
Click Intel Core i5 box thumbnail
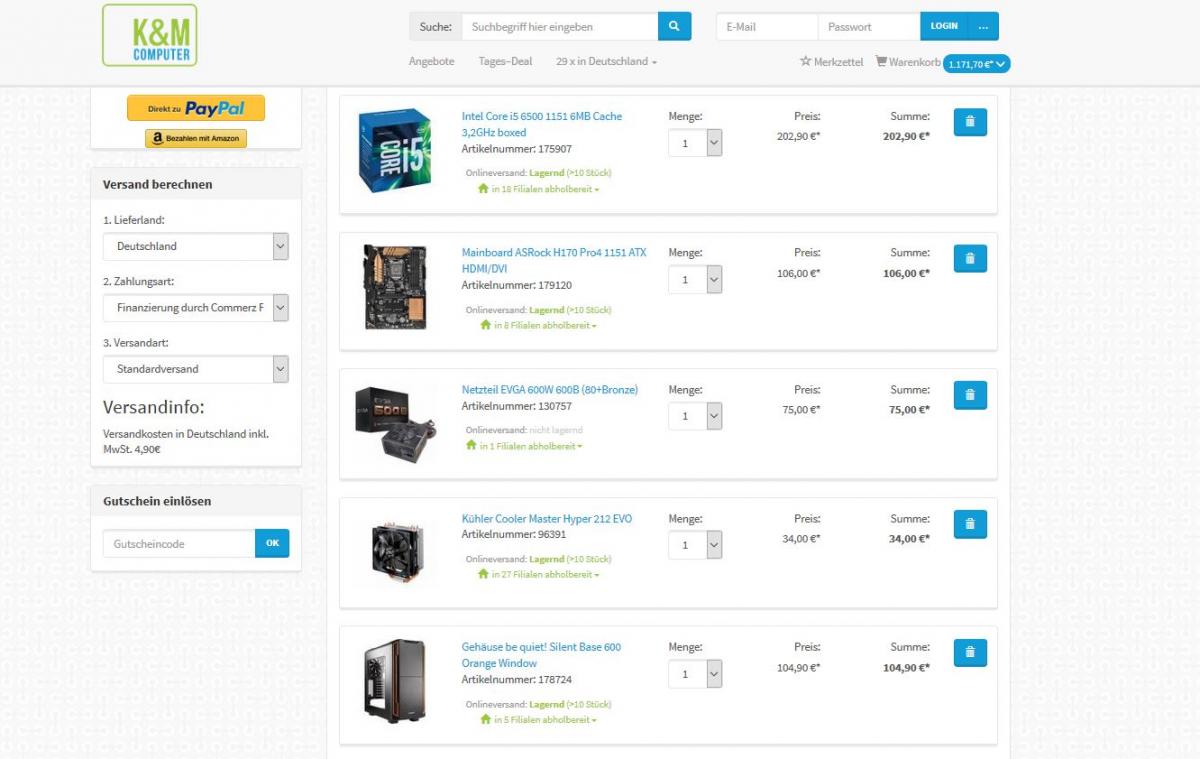pyautogui.click(x=395, y=150)
